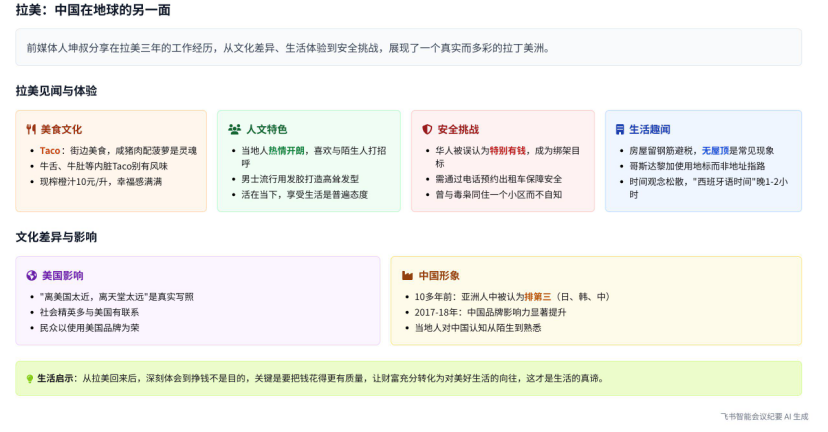Click the 文化差异与影响 section heading
The width and height of the screenshot is (828, 432).
56,237
